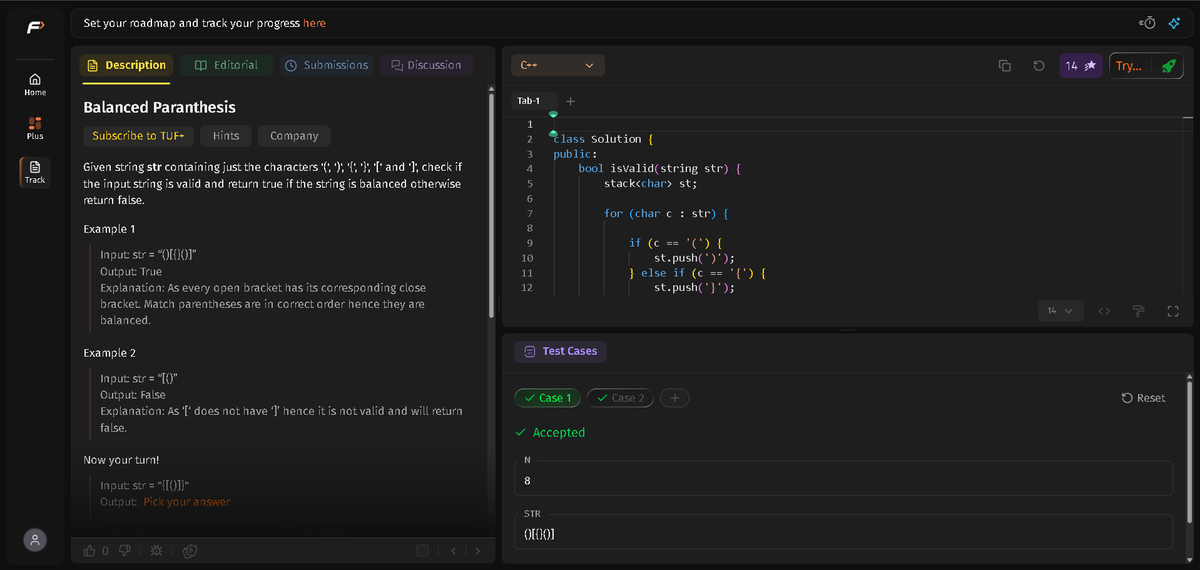
Task: Click the Balanced Paranthesis title
Action: coord(159,107)
